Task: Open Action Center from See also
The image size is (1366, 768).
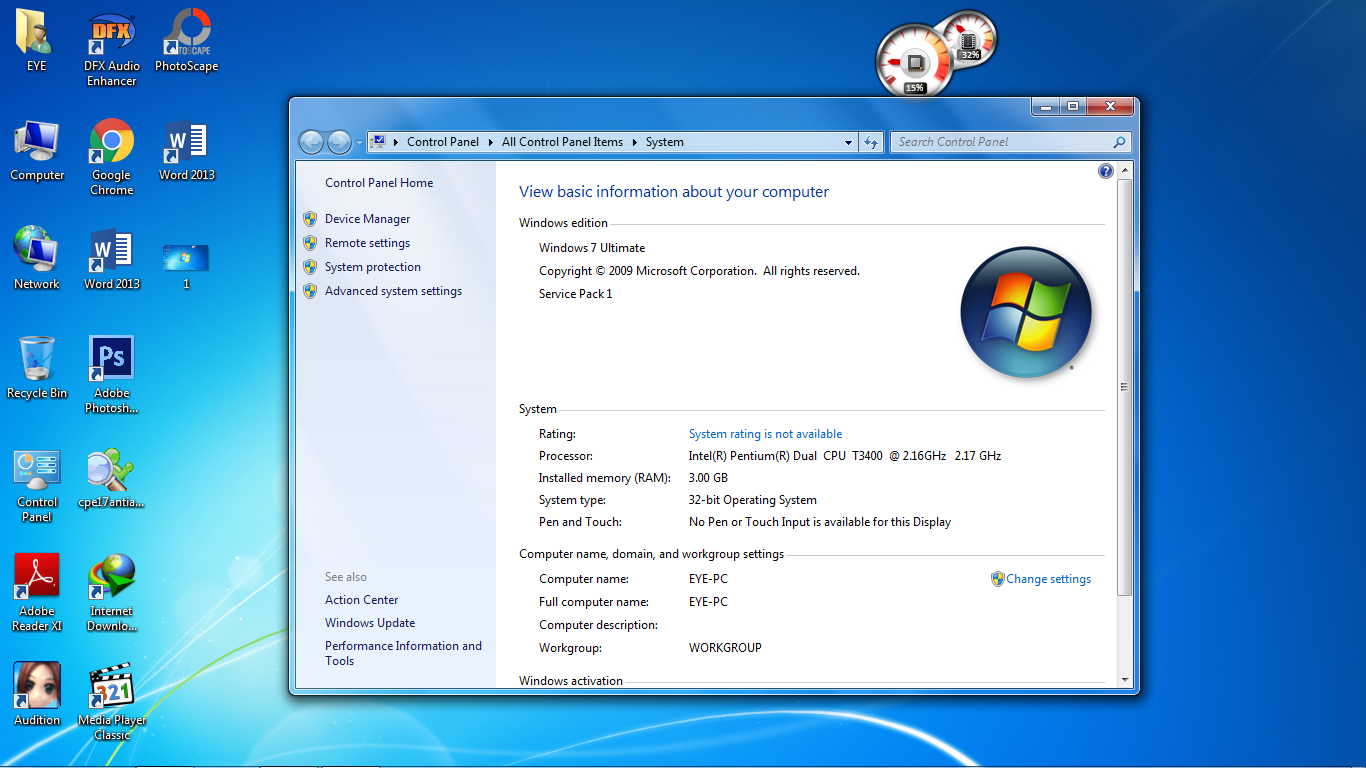Action: pos(362,600)
